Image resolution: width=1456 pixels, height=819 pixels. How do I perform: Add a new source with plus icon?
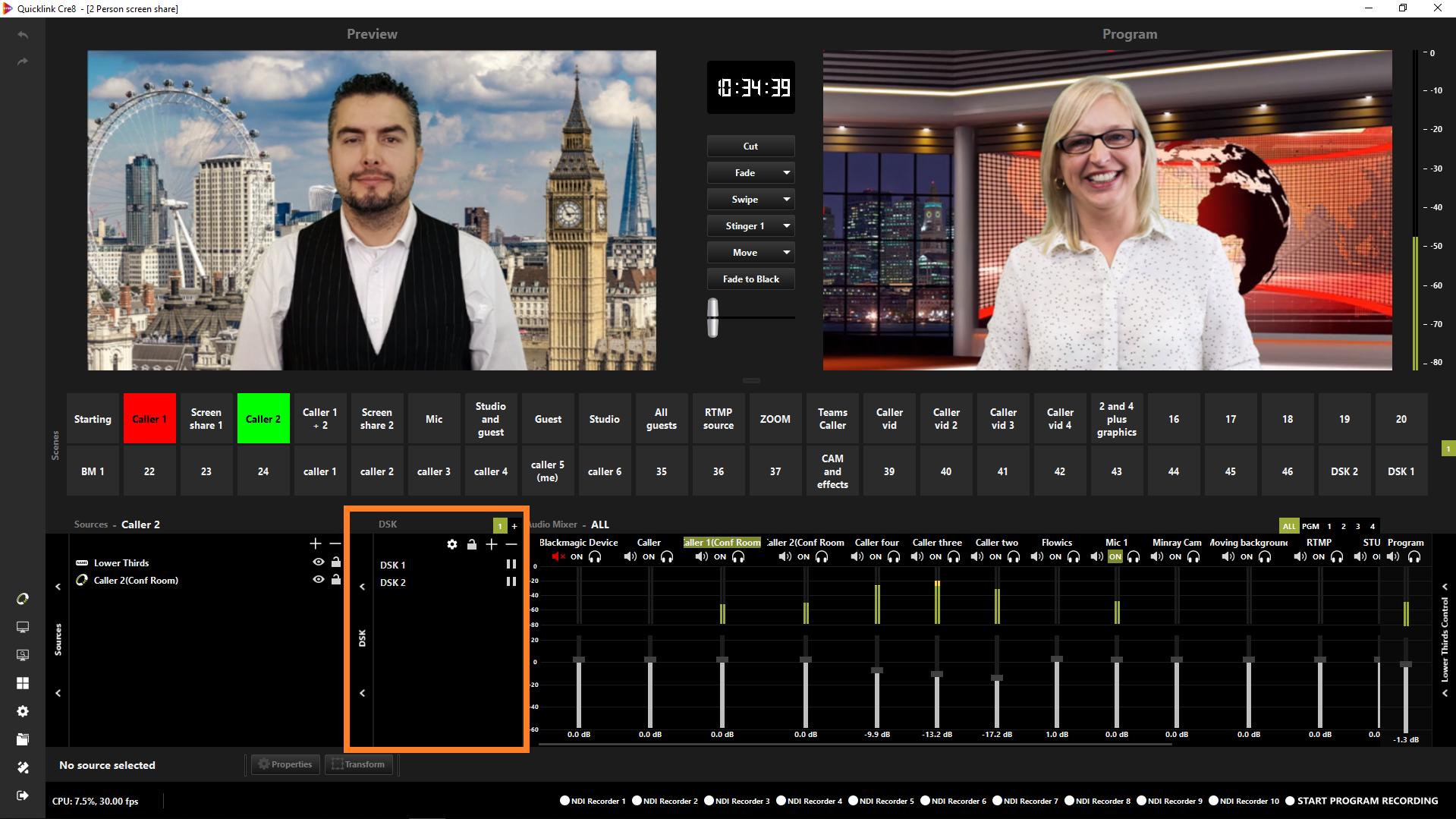point(316,543)
